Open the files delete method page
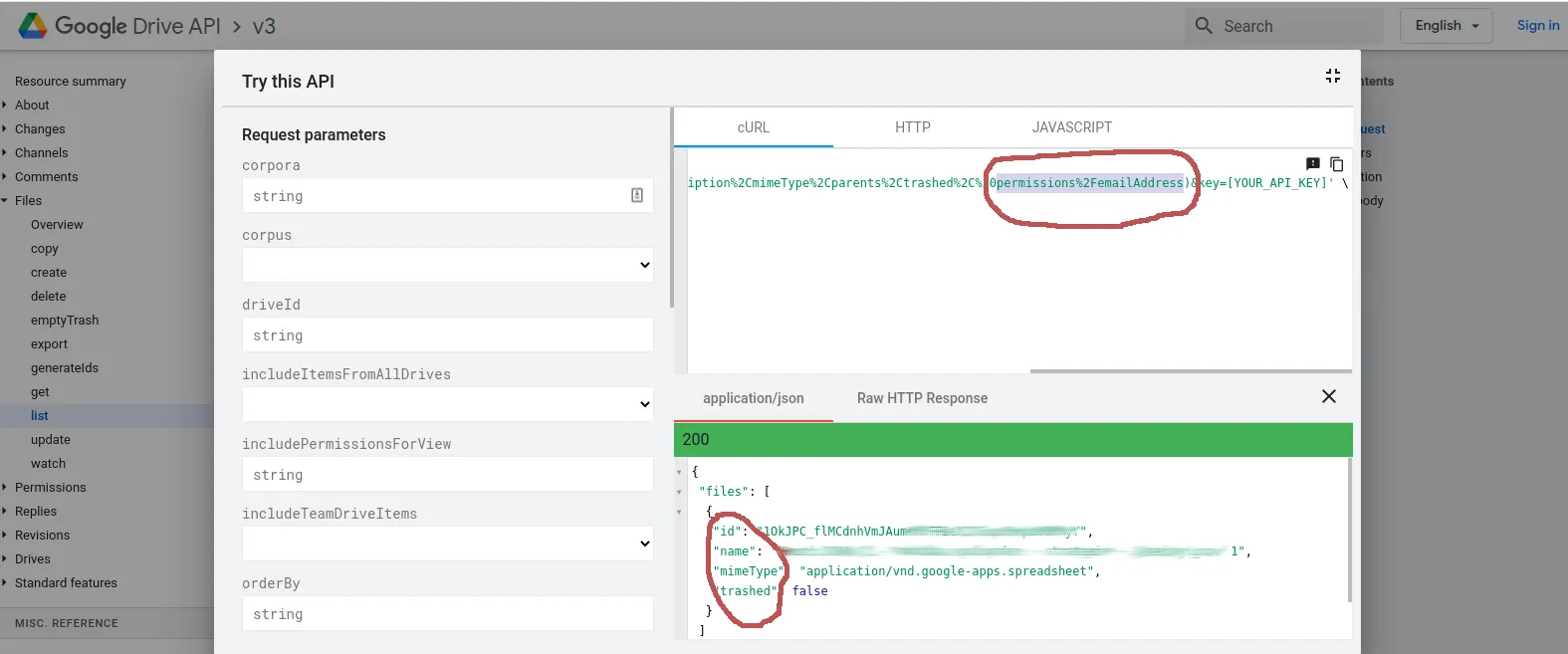Screen dimensions: 1568x654 [x=49, y=296]
